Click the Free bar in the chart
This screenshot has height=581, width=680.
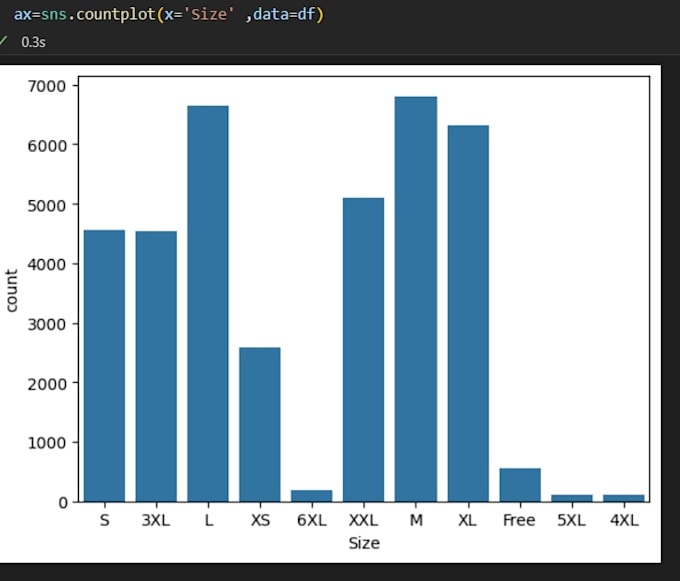pyautogui.click(x=520, y=485)
